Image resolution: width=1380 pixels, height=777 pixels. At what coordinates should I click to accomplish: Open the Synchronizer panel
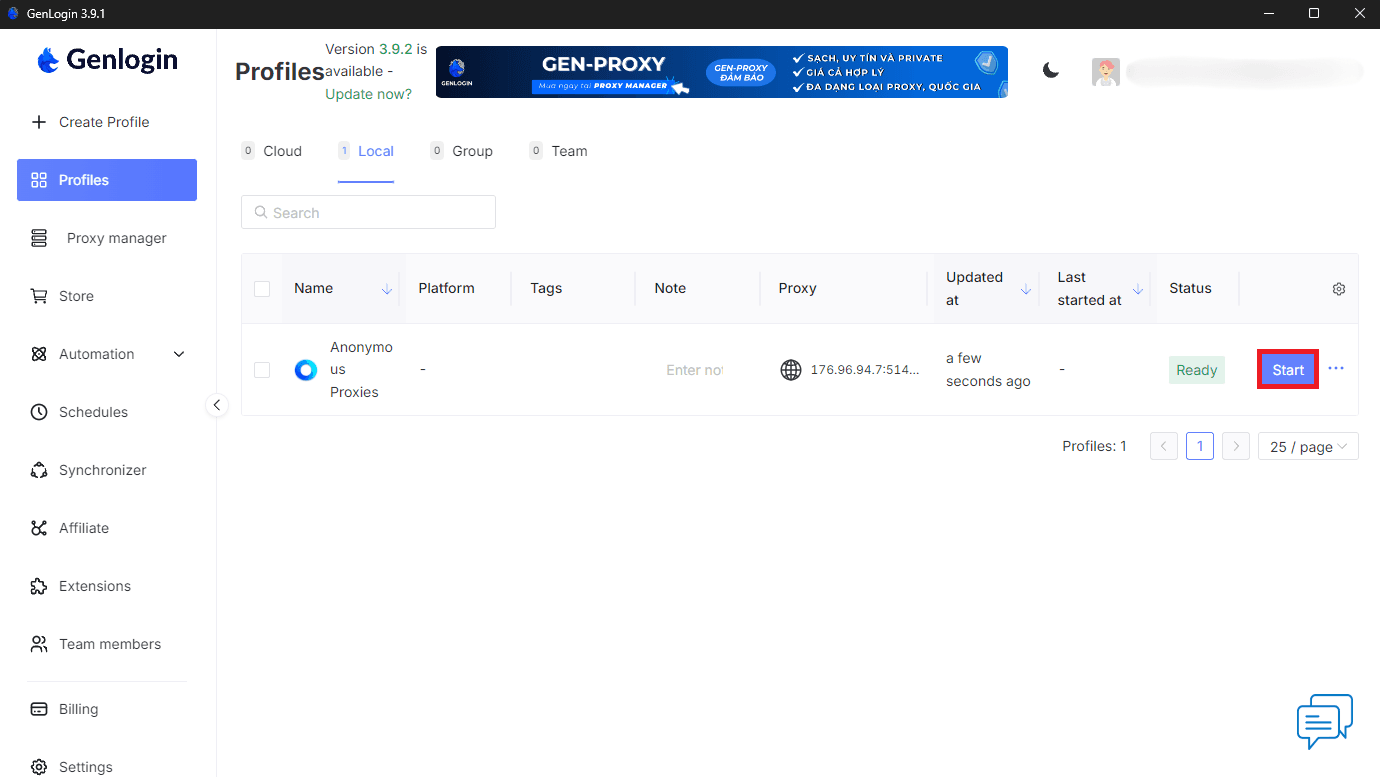(x=102, y=469)
